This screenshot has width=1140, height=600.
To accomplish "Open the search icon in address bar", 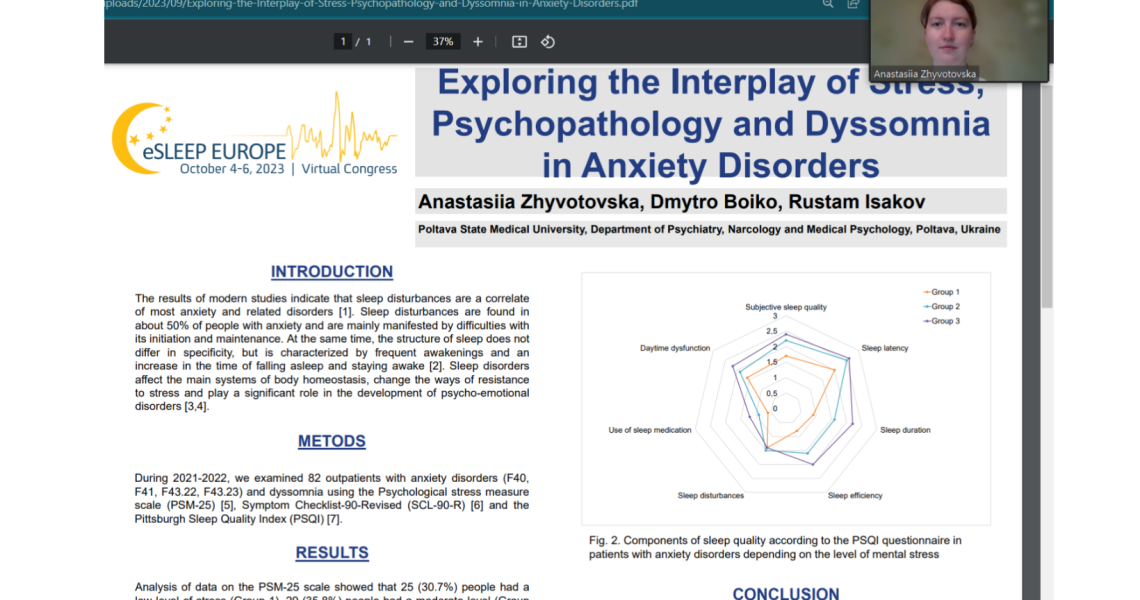I will [827, 4].
